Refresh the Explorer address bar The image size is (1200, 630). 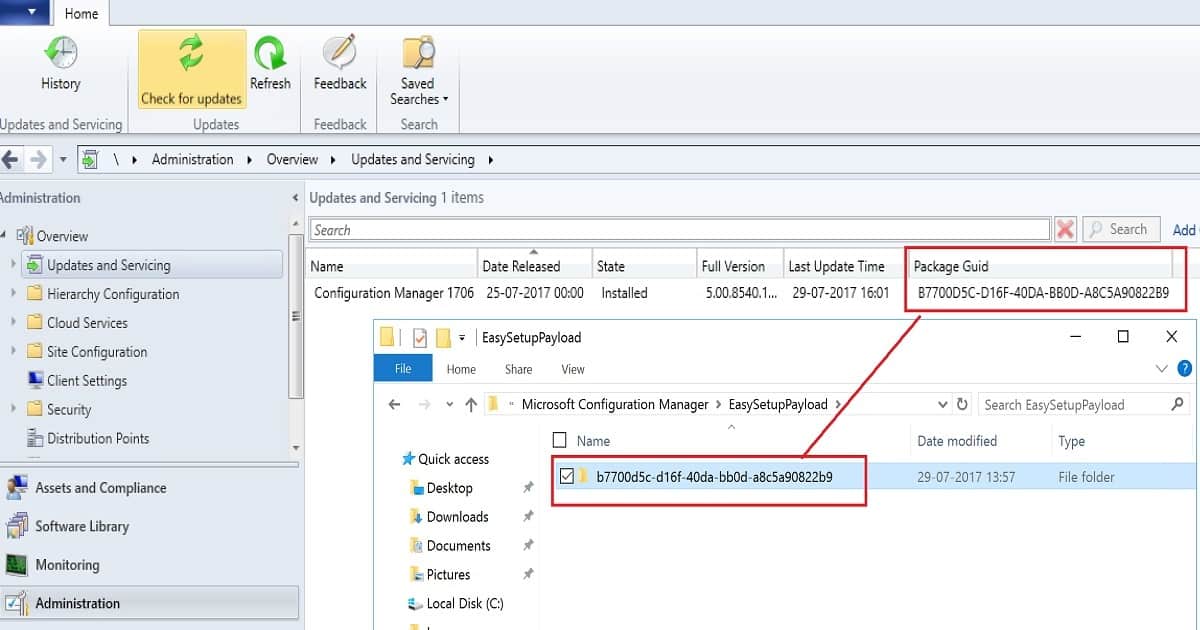(962, 405)
